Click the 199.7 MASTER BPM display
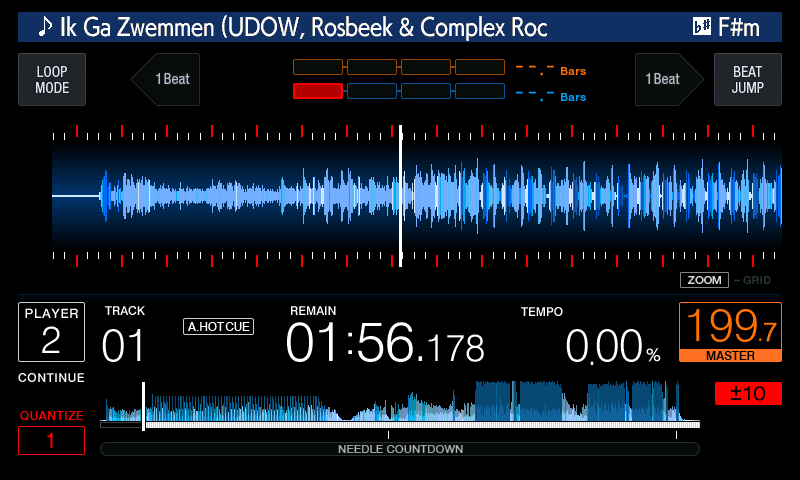Screen dimensions: 800x480 (730, 332)
